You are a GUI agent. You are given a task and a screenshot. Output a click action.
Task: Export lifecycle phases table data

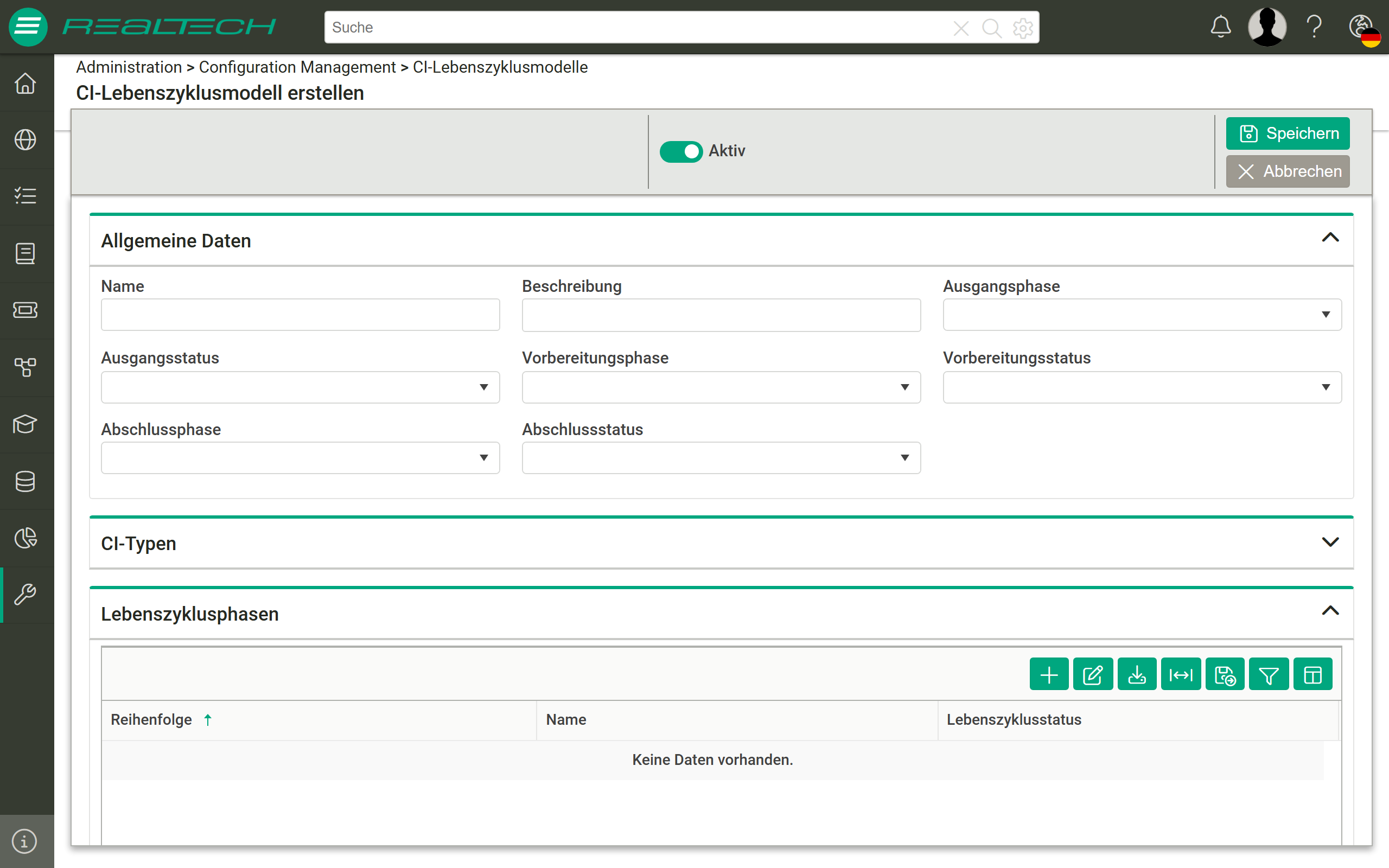(1137, 674)
